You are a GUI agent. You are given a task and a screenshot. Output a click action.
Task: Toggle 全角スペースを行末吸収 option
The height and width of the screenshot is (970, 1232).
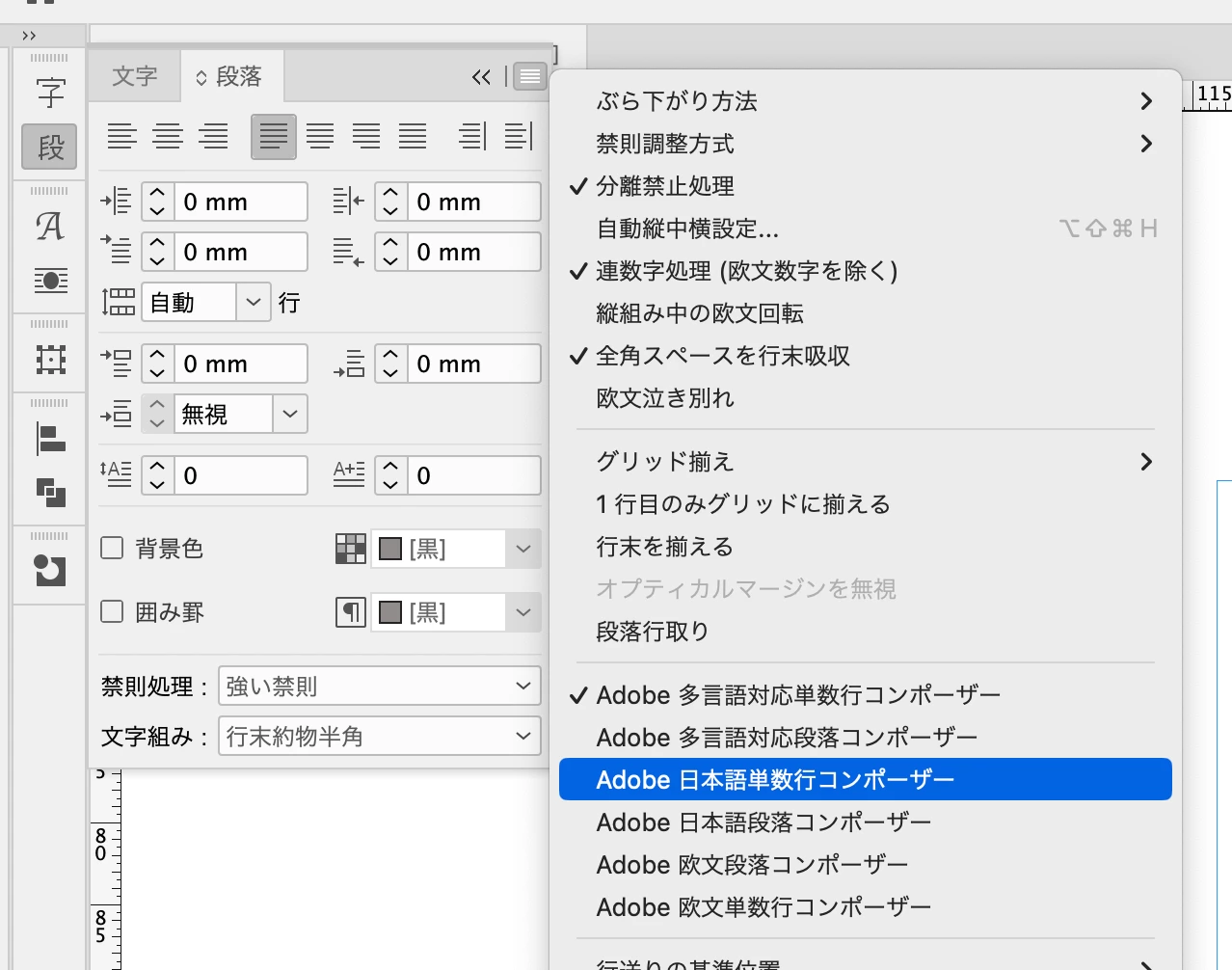point(866,356)
